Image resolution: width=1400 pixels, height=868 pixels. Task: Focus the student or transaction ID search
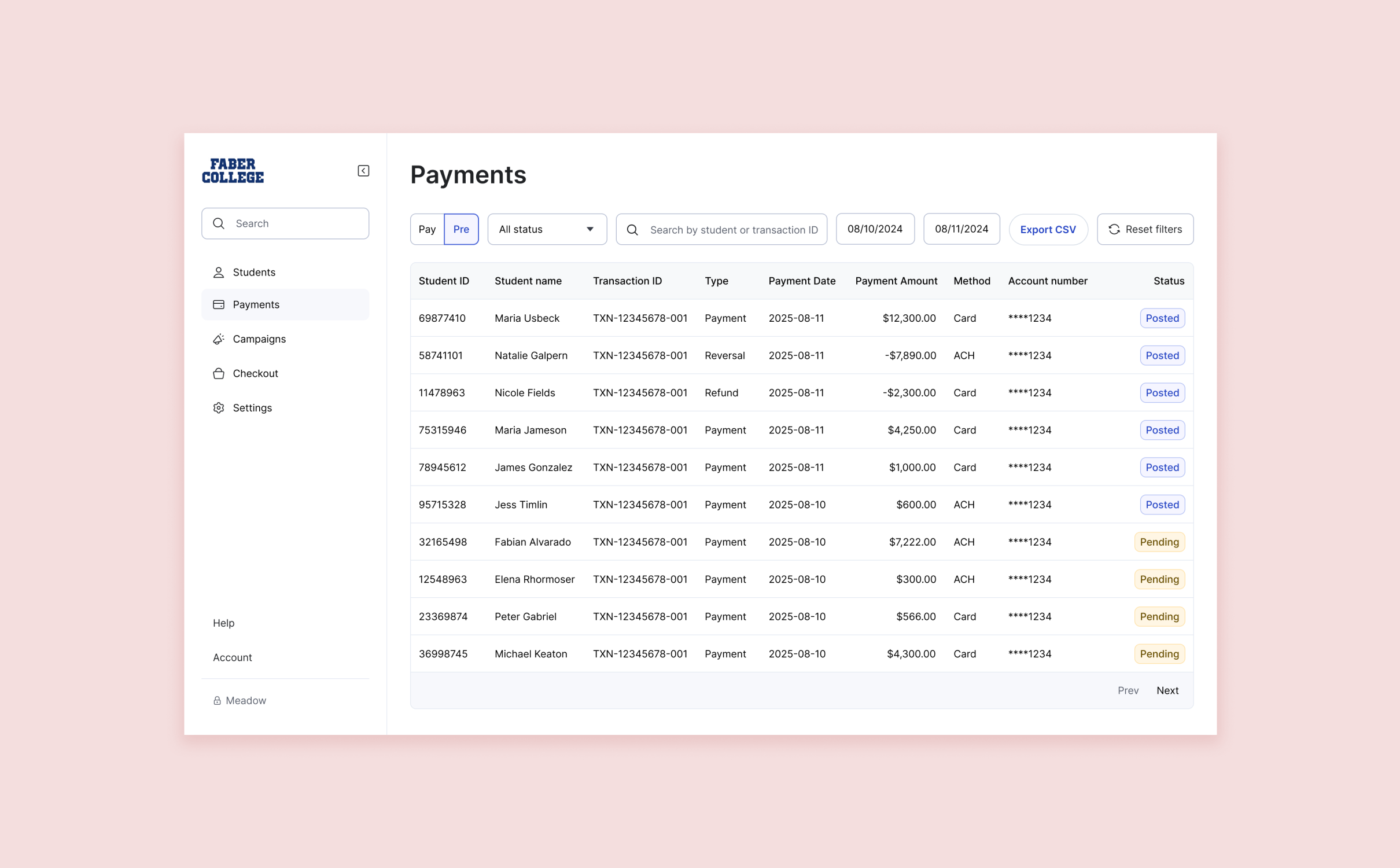(x=733, y=230)
